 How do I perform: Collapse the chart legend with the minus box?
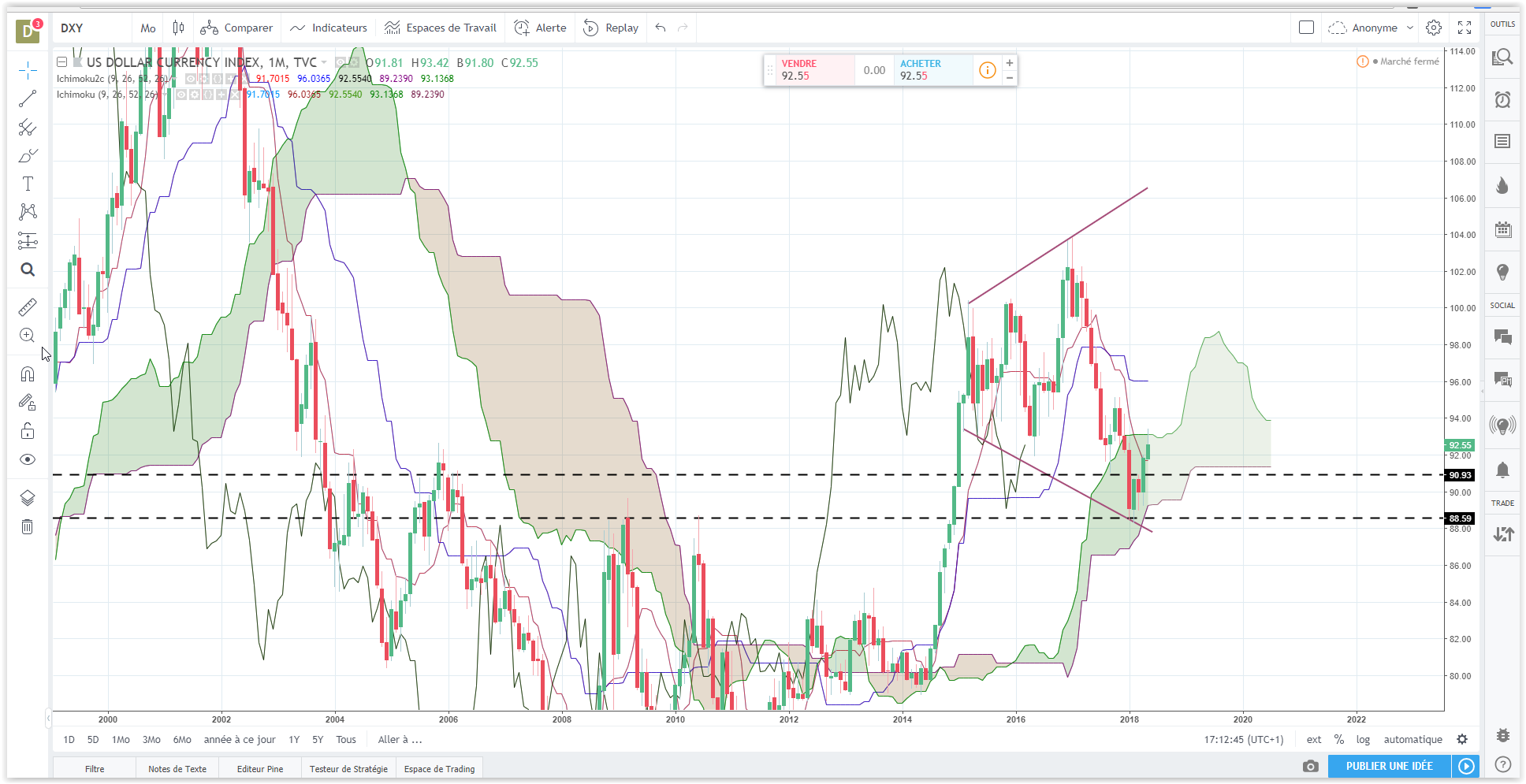click(61, 62)
